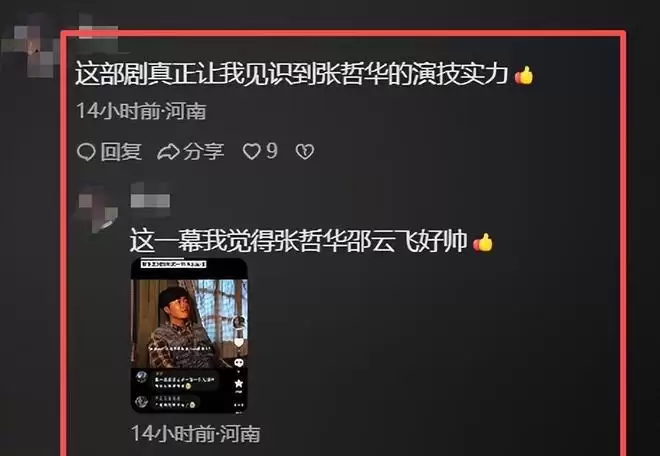Tap the 回复 reply label
660x456 pixels.
click(121, 152)
